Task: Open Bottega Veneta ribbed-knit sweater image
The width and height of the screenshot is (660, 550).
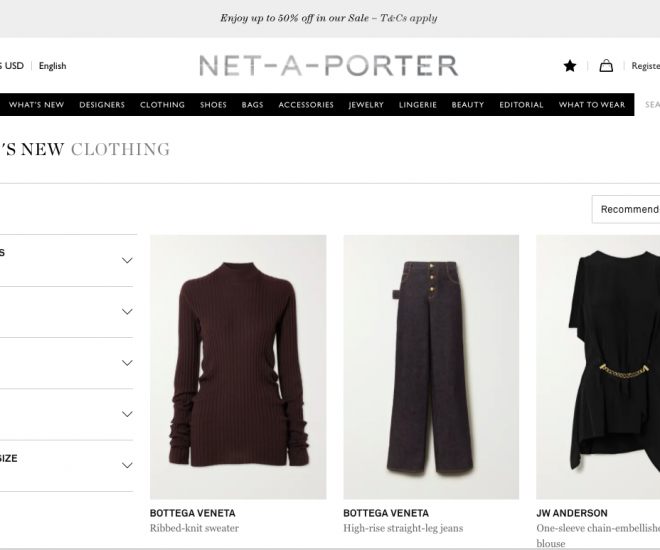Action: 238,366
